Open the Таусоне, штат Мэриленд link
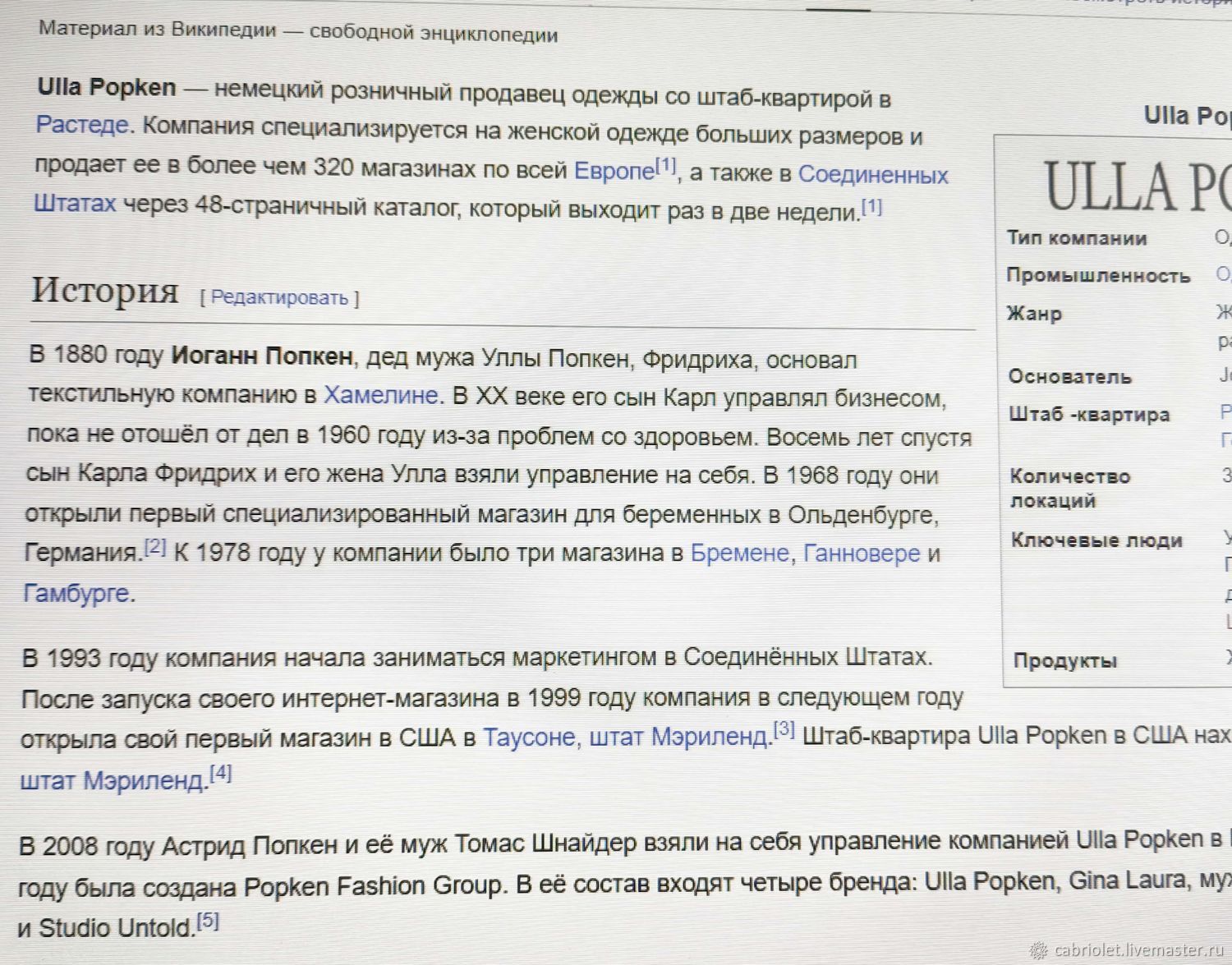 point(627,737)
